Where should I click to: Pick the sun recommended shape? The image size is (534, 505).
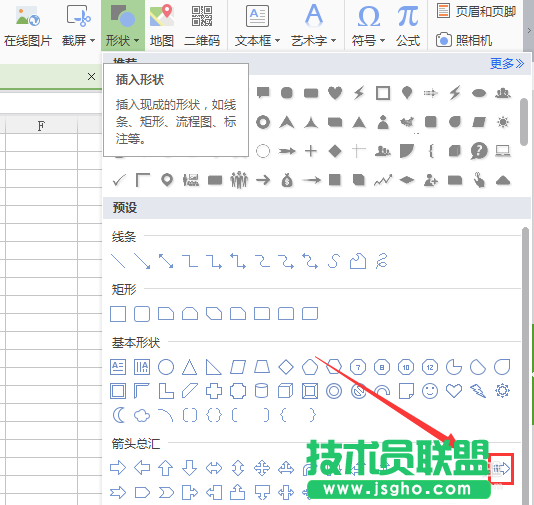(503, 122)
